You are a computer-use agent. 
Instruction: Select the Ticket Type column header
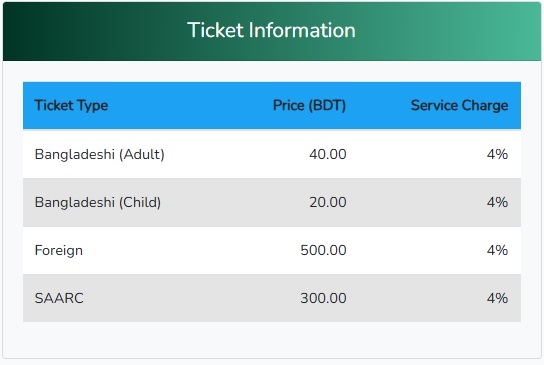(x=71, y=105)
